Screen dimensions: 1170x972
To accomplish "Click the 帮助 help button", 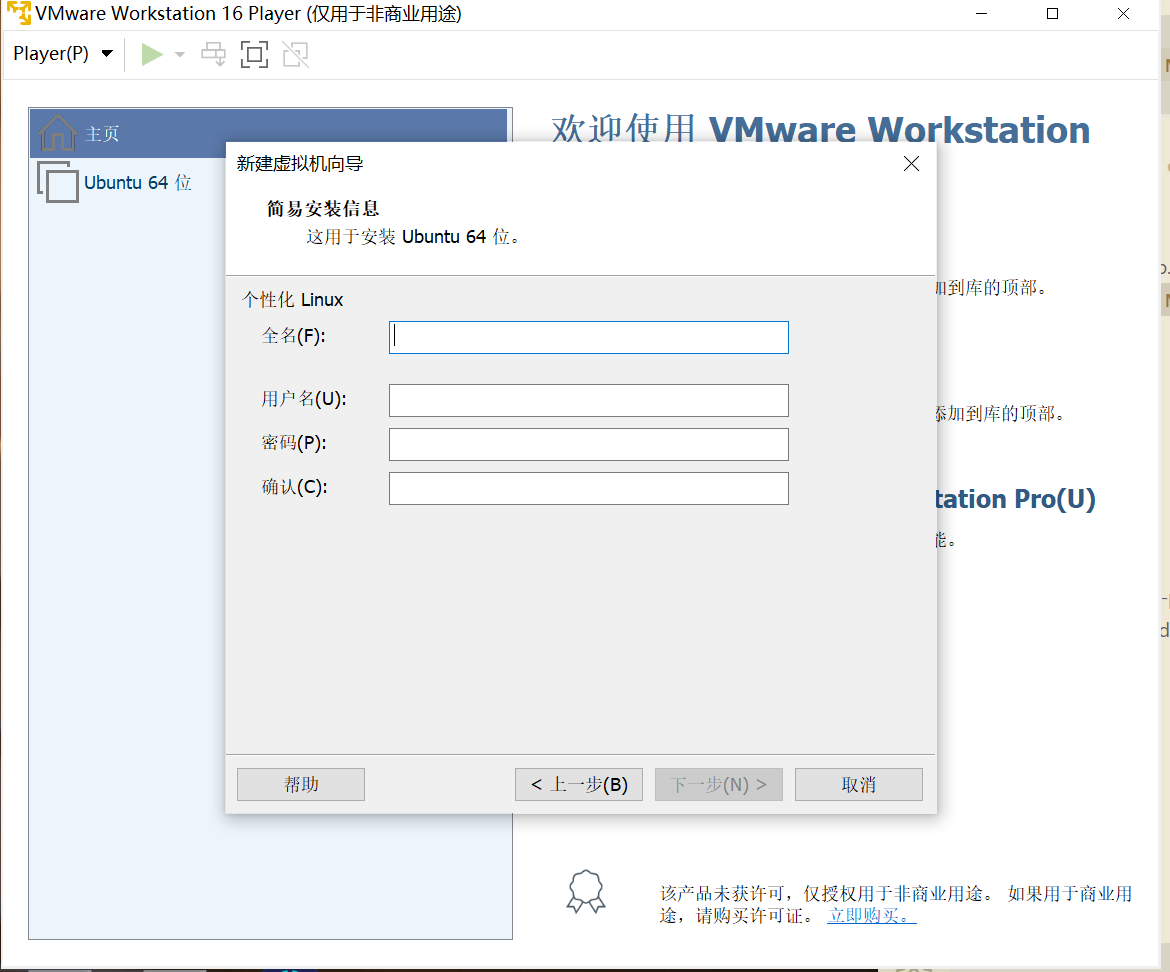I will pos(301,785).
